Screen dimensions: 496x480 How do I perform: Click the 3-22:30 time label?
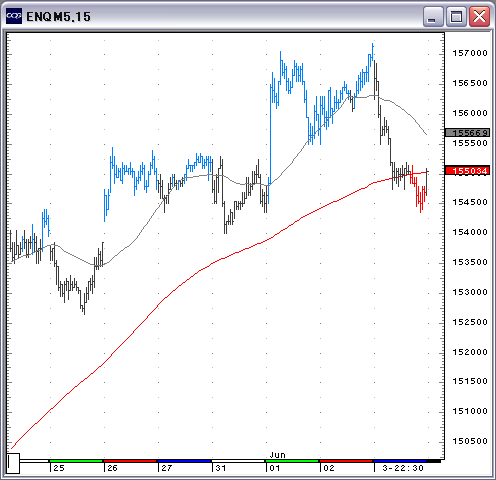coord(403,468)
